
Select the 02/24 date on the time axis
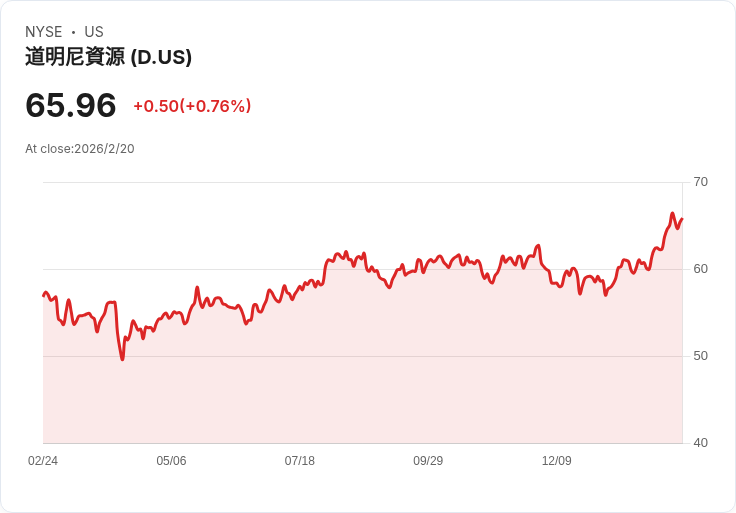43,461
